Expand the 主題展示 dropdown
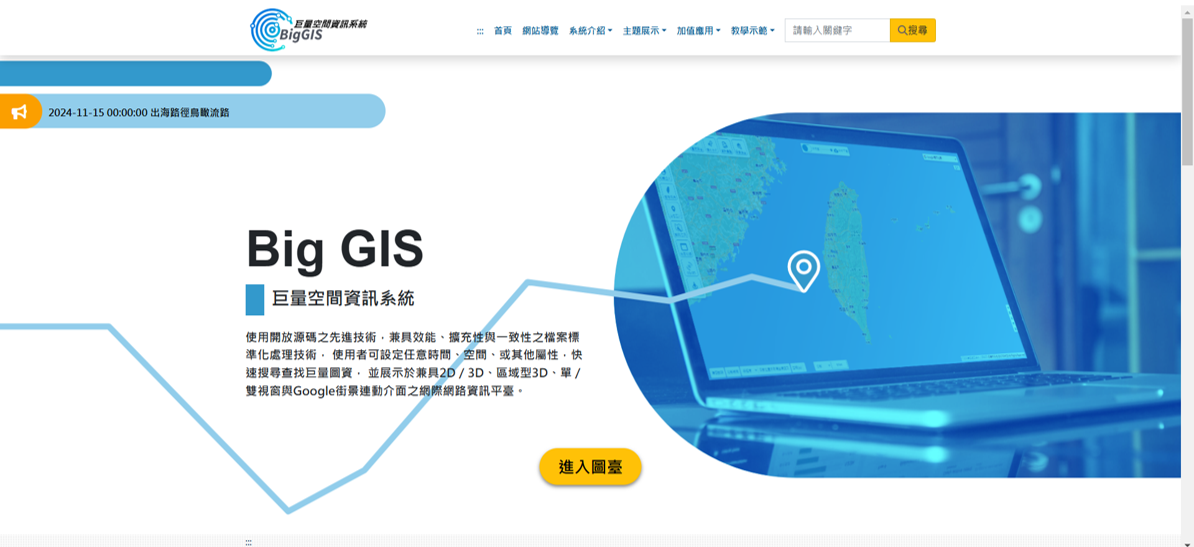 coord(644,30)
